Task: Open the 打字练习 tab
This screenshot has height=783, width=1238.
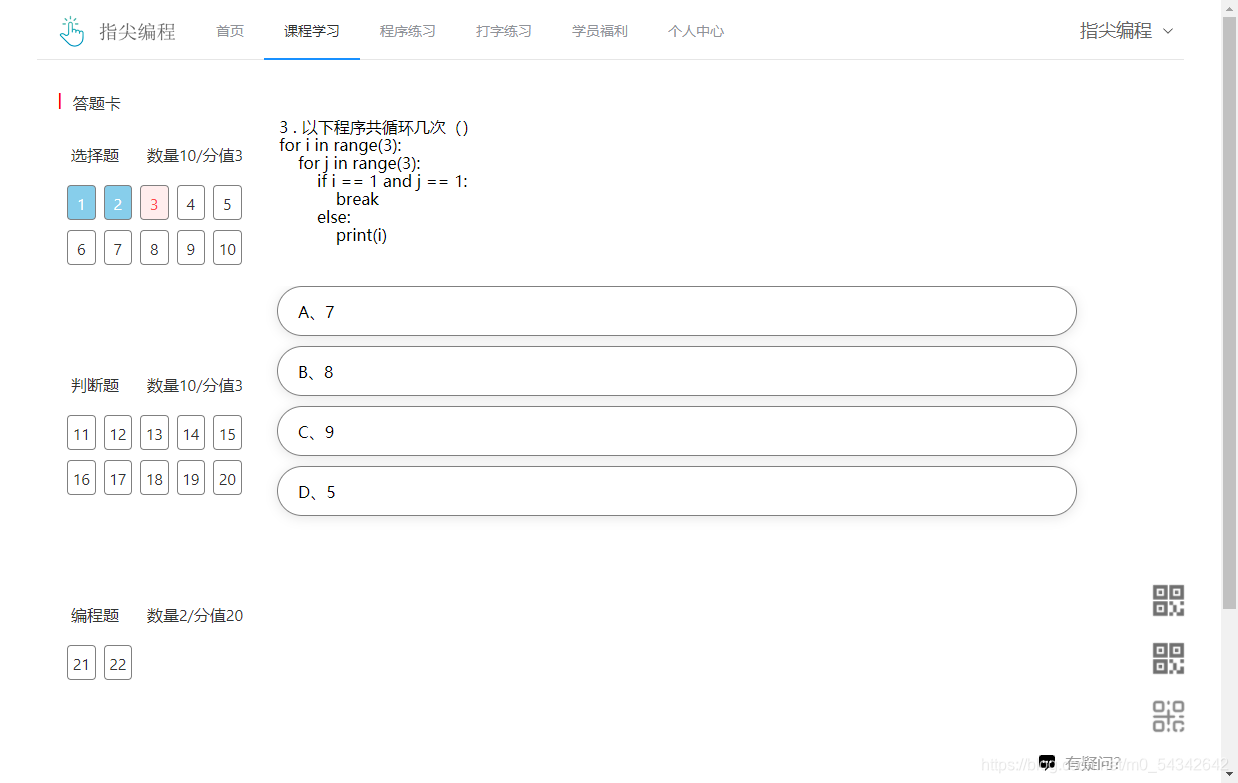Action: [504, 31]
